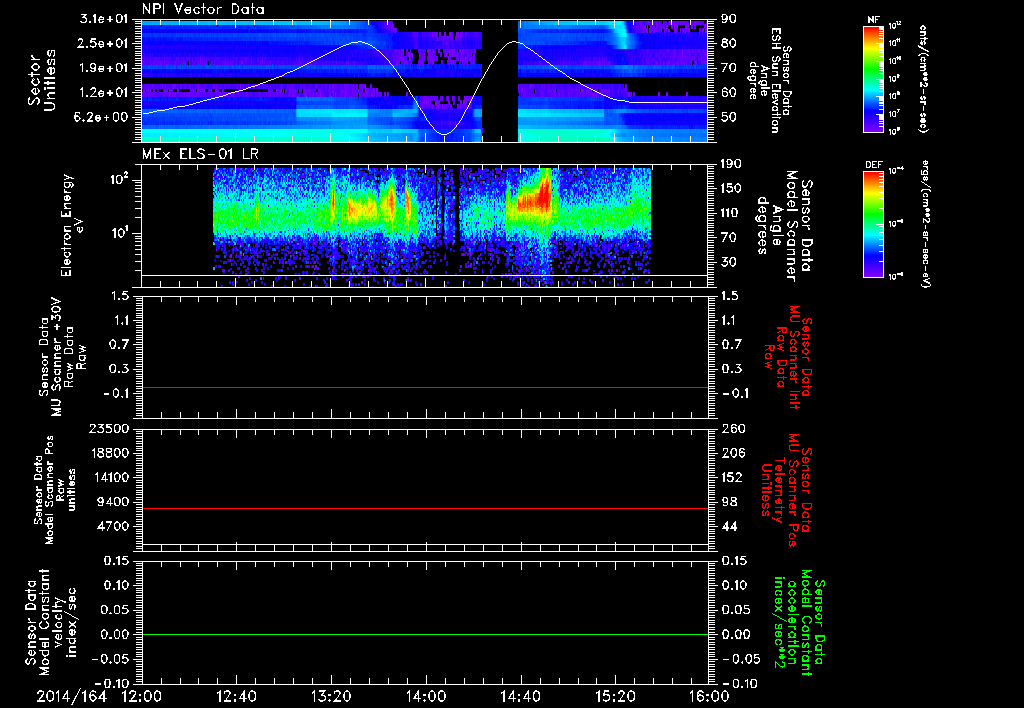
Task: Click the "1.9e+01" sector tick label
Action: tap(104, 68)
